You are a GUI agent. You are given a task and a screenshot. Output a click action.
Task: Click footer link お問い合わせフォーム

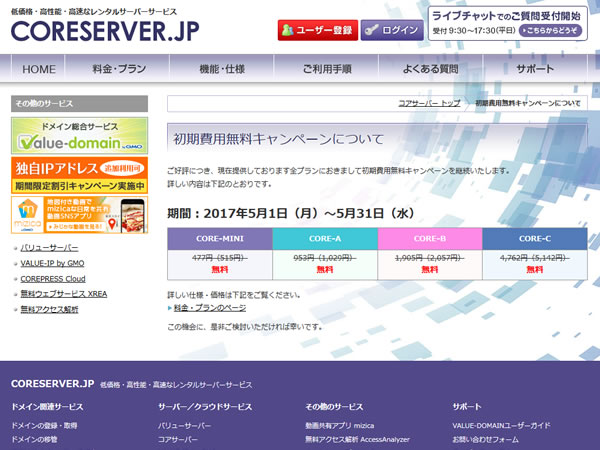click(x=486, y=439)
